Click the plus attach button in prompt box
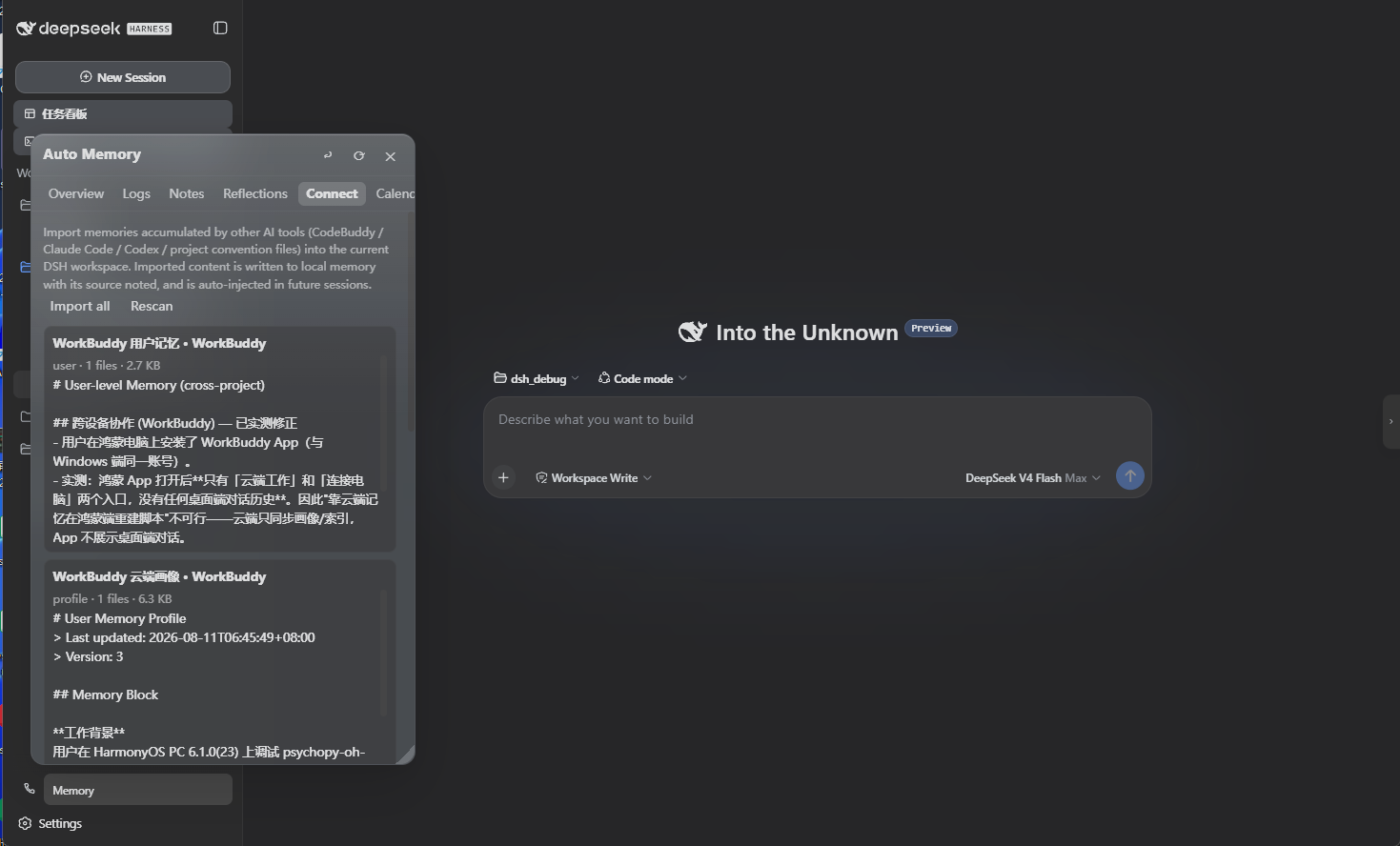Image resolution: width=1400 pixels, height=846 pixels. click(x=504, y=477)
